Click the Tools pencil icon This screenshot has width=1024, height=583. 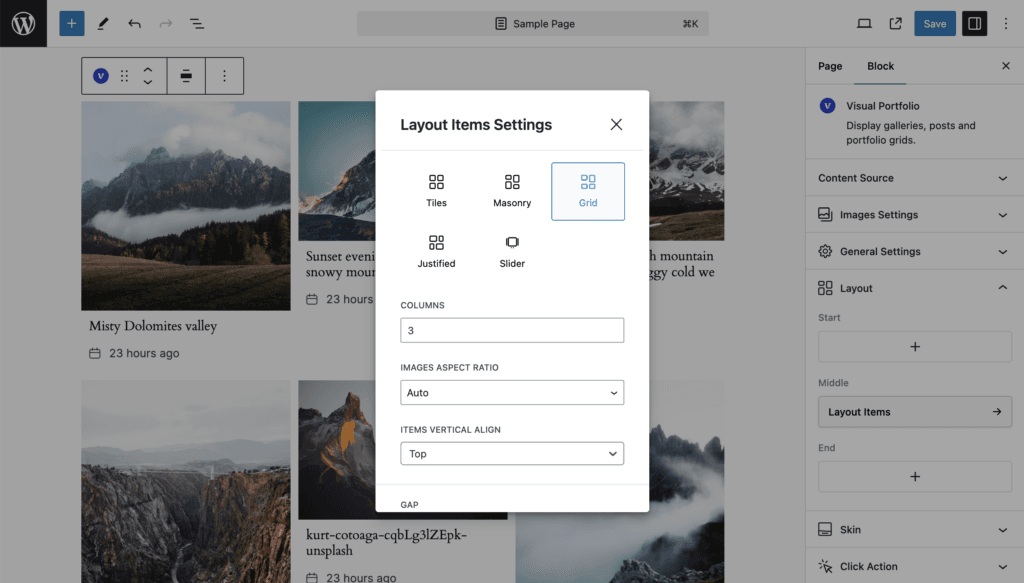coord(103,24)
